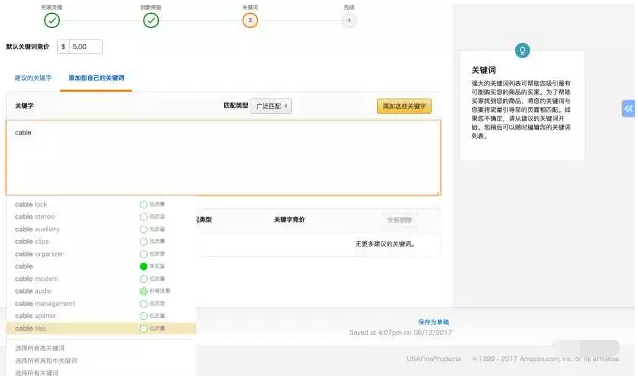
Task: Click the 关键字竞价 column header
Action: [x=289, y=220]
